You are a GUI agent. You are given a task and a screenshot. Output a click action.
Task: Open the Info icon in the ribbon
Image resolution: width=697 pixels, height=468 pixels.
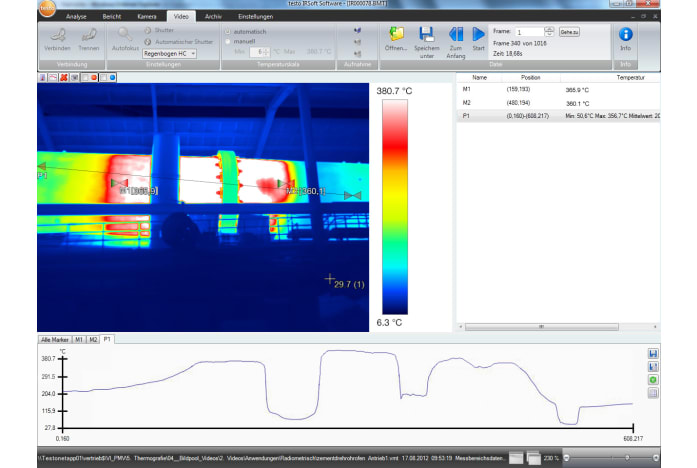(626, 35)
